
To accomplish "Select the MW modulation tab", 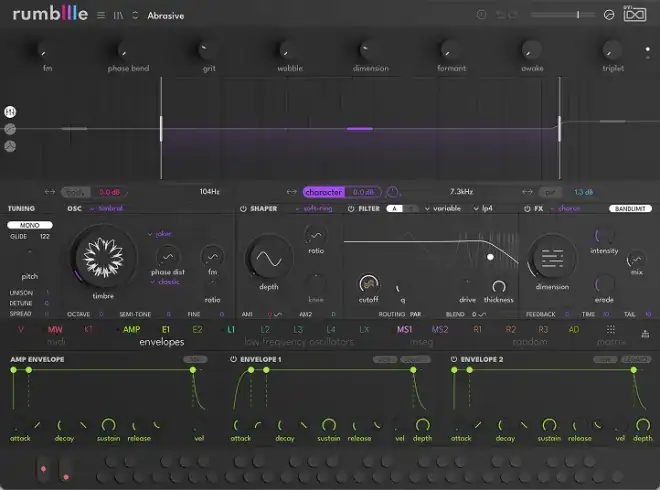I will [x=55, y=330].
